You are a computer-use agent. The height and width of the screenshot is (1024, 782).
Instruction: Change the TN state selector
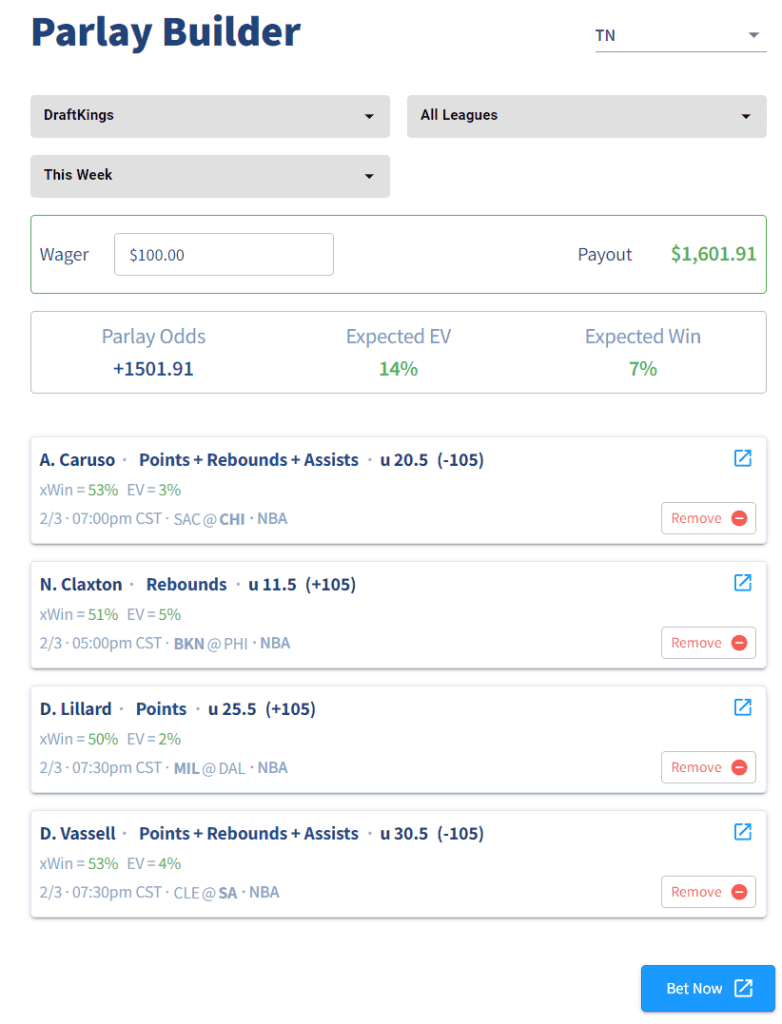678,36
